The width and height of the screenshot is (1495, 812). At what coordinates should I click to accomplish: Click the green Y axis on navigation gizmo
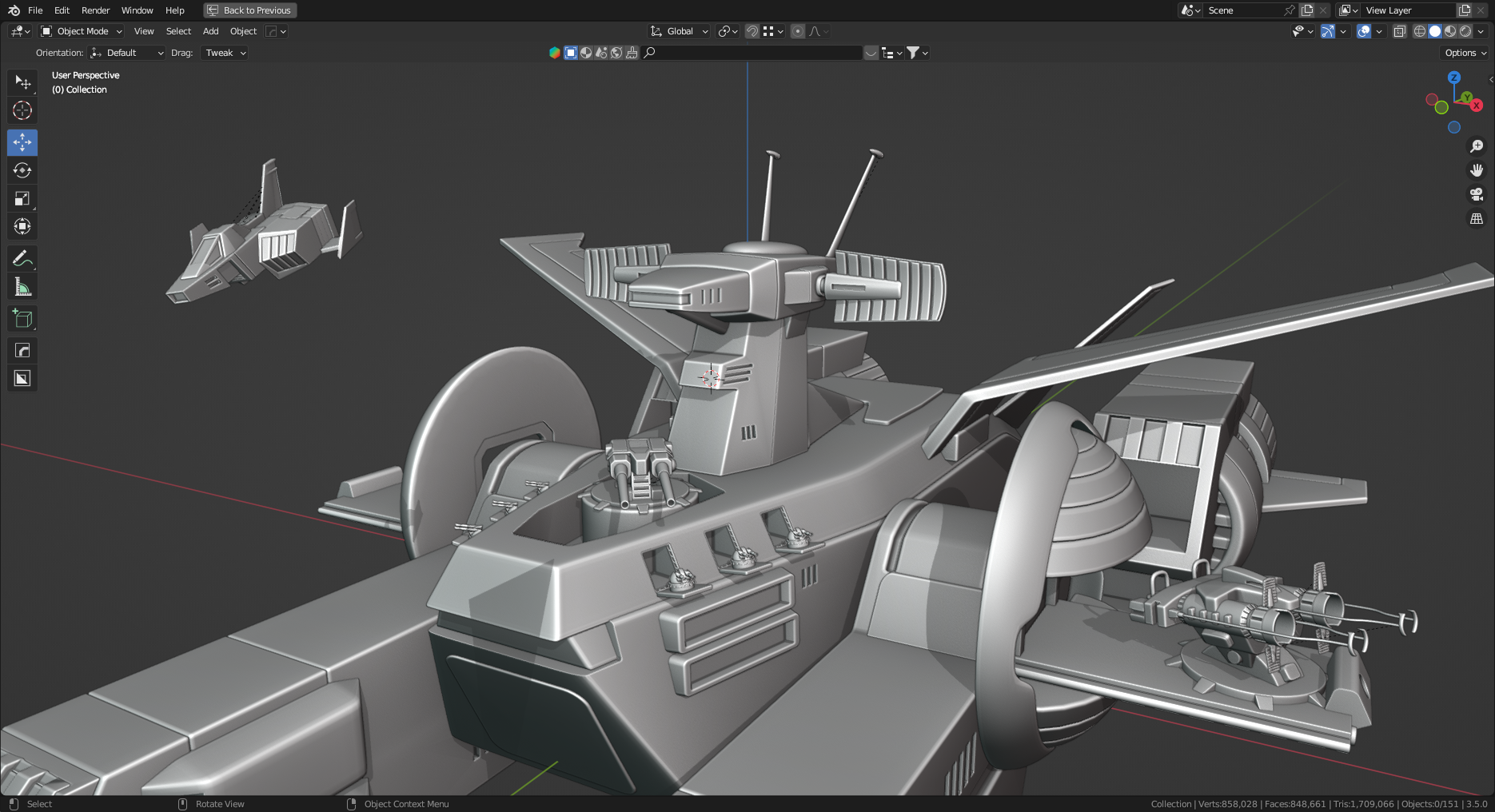tap(1466, 98)
